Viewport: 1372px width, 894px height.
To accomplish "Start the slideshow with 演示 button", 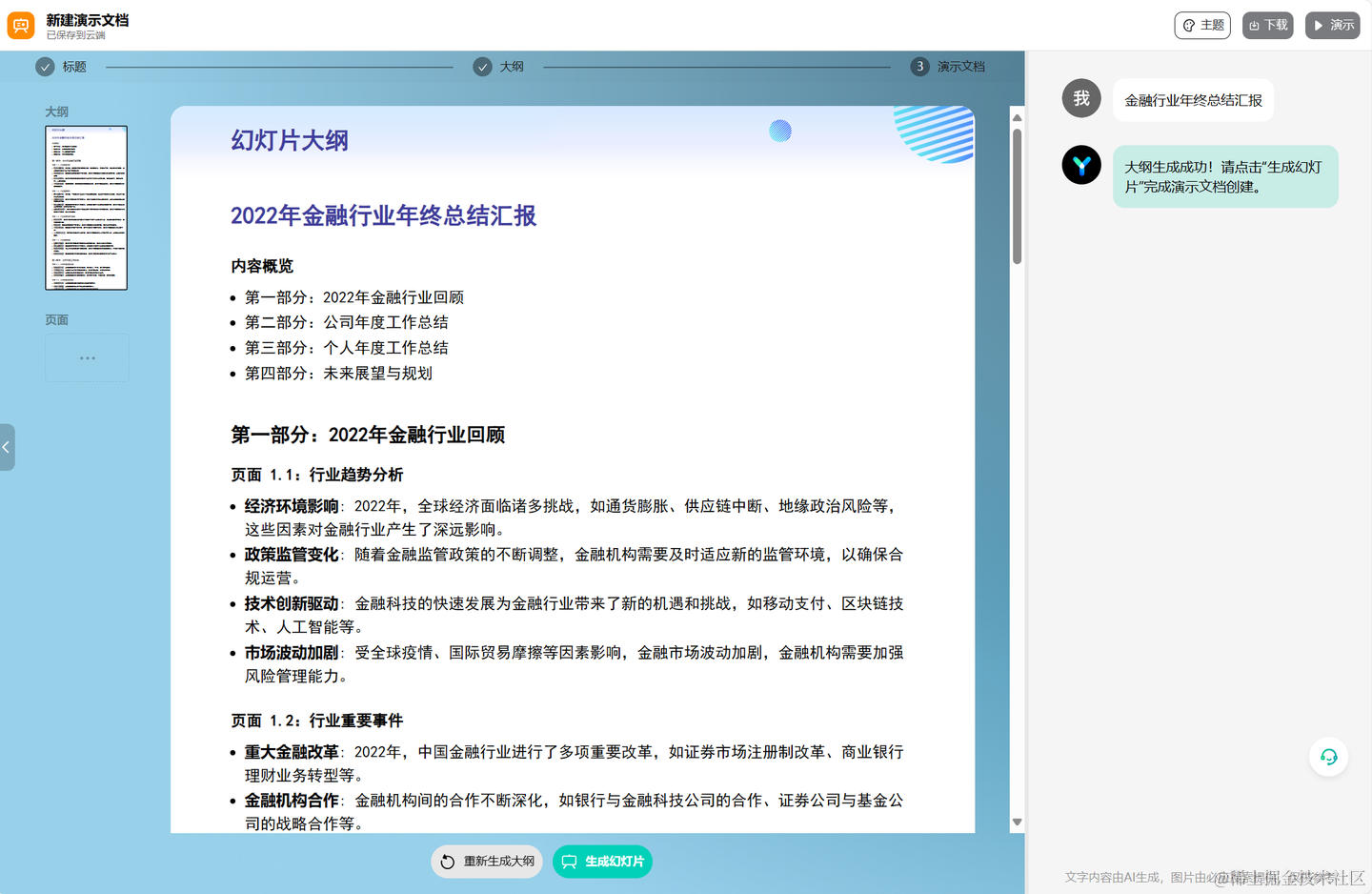I will coord(1332,26).
